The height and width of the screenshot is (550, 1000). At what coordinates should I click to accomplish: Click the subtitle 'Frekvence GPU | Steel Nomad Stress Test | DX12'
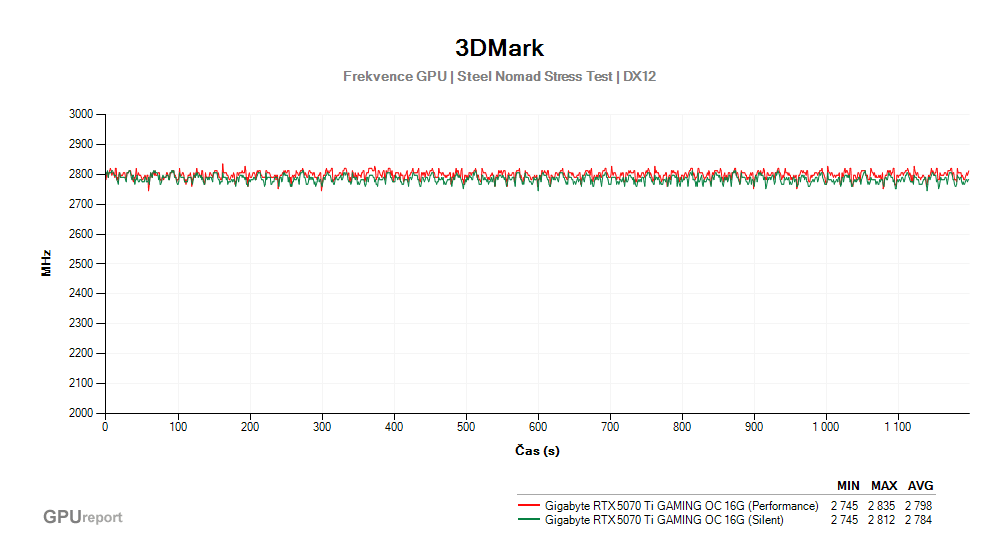pyautogui.click(x=499, y=77)
